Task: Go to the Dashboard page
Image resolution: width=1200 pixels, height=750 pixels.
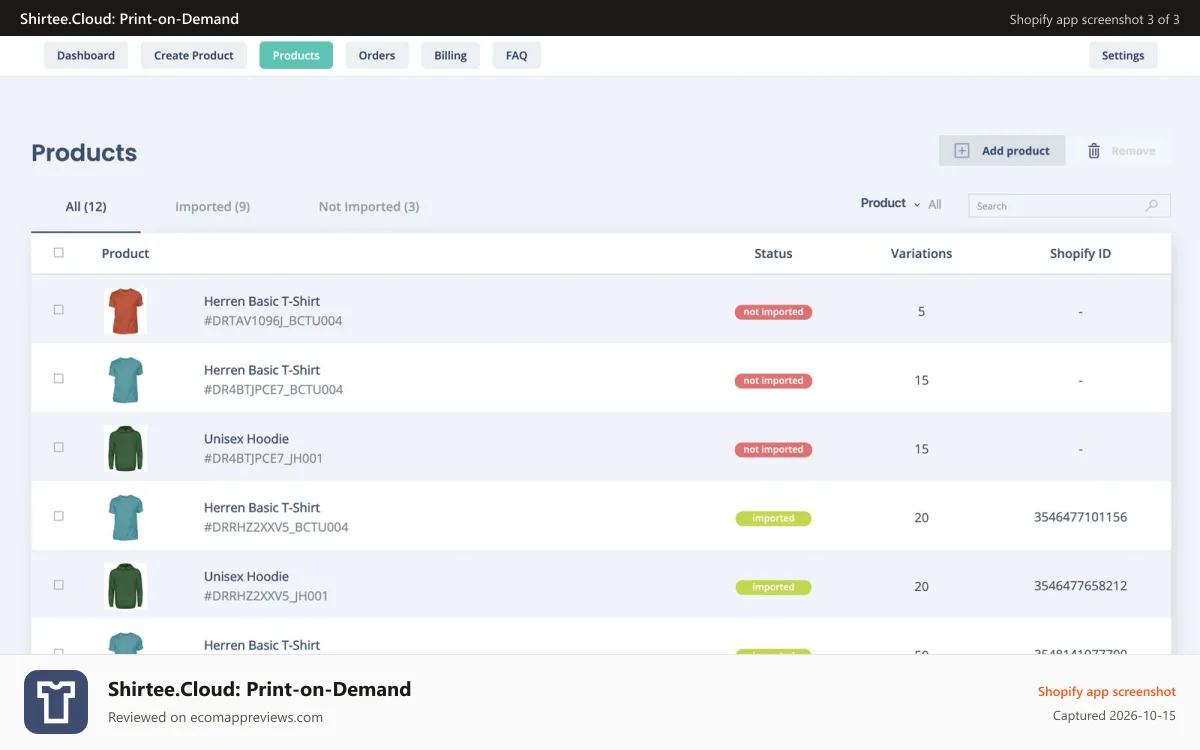Action: (x=86, y=55)
